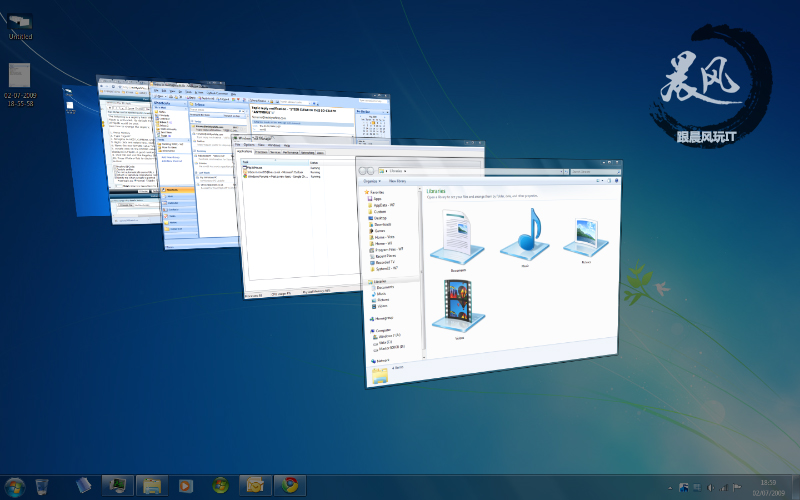The image size is (800, 500).
Task: Open the Music library note icon
Action: 526,234
